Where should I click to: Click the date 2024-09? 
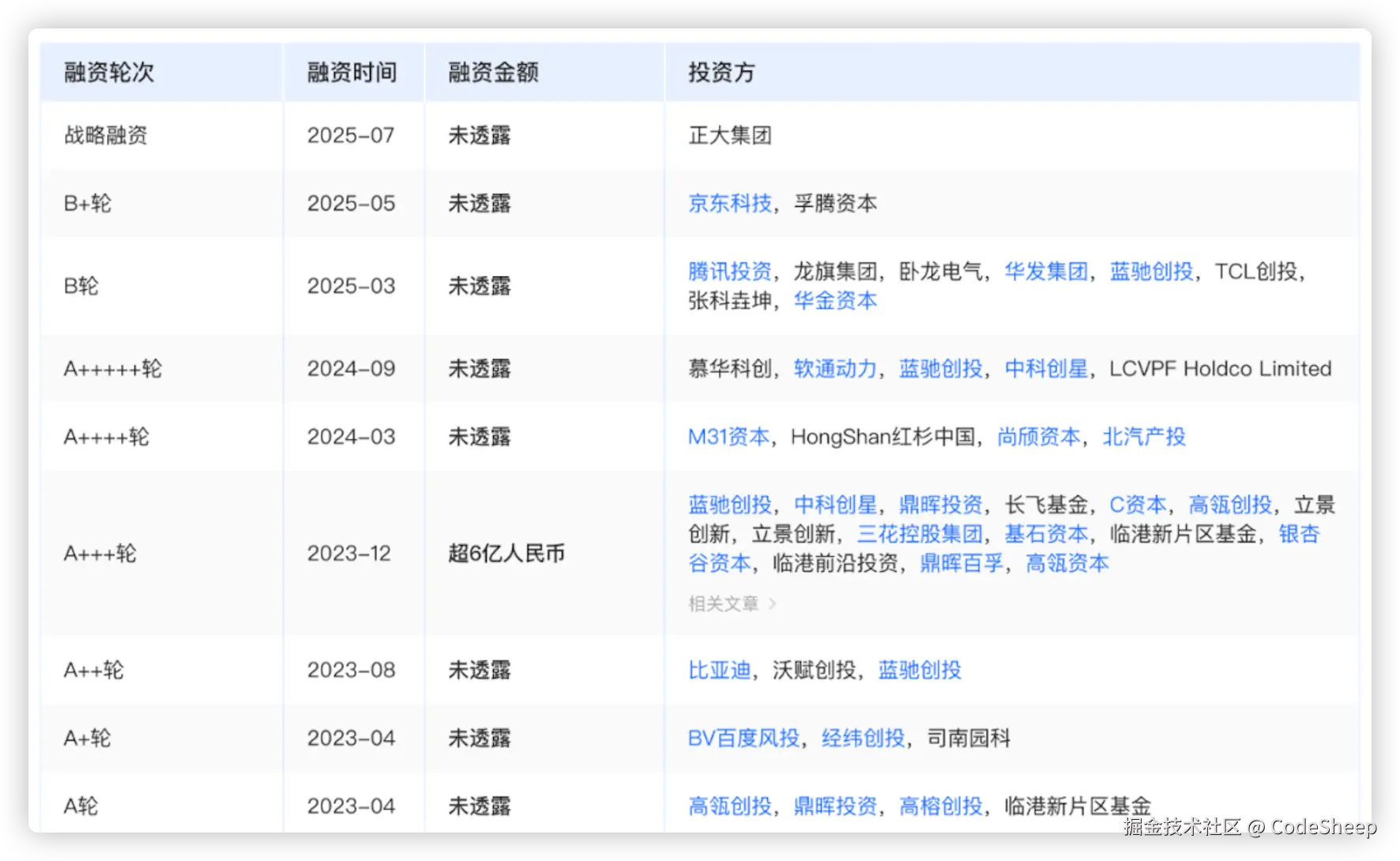[x=351, y=369]
